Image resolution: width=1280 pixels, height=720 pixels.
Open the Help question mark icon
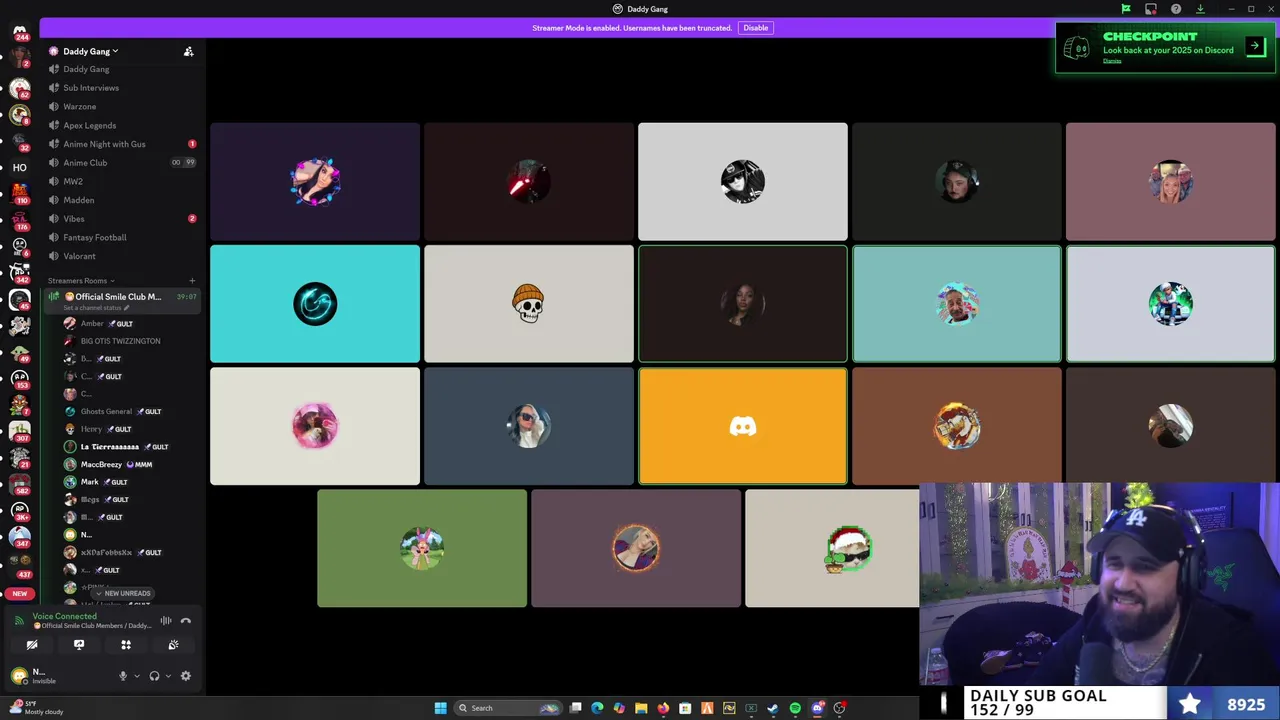tap(1176, 9)
